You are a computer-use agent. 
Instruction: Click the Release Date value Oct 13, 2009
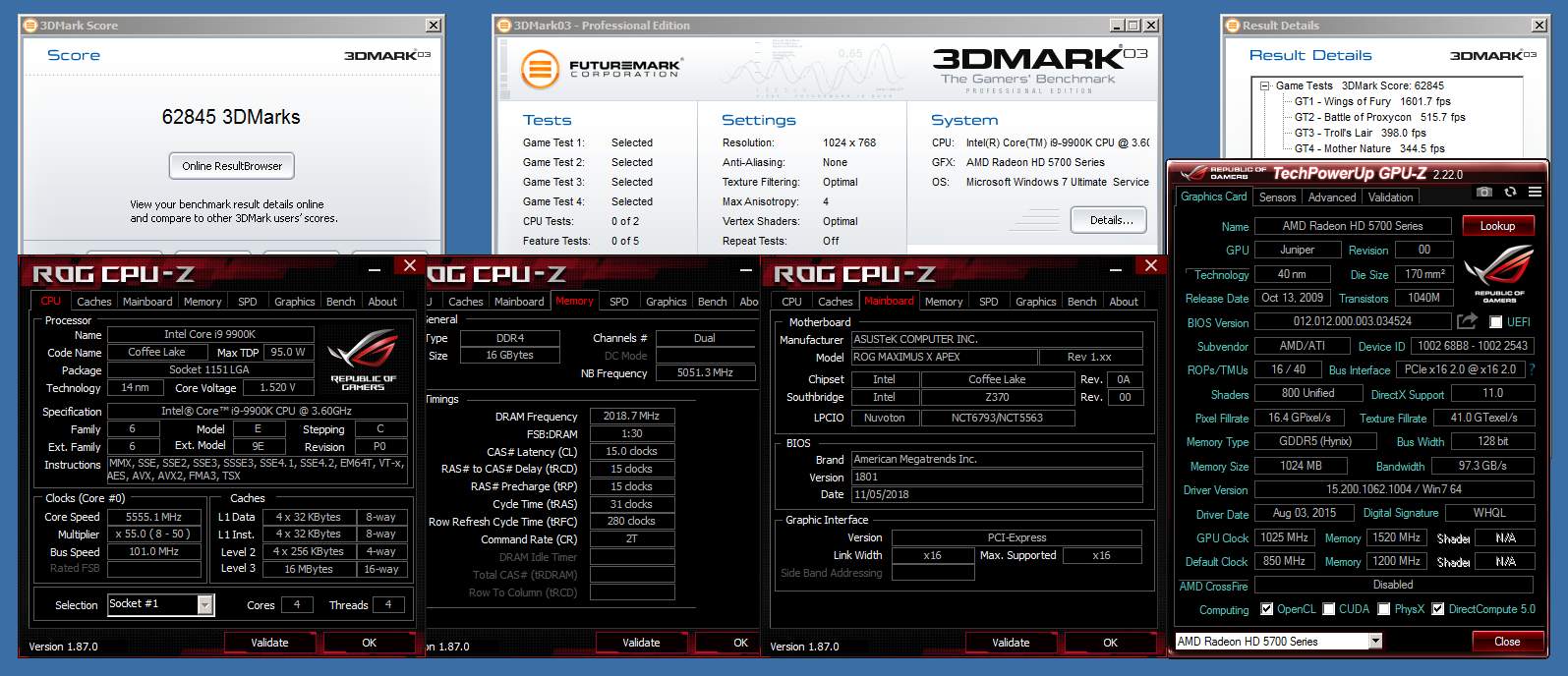pyautogui.click(x=1292, y=298)
